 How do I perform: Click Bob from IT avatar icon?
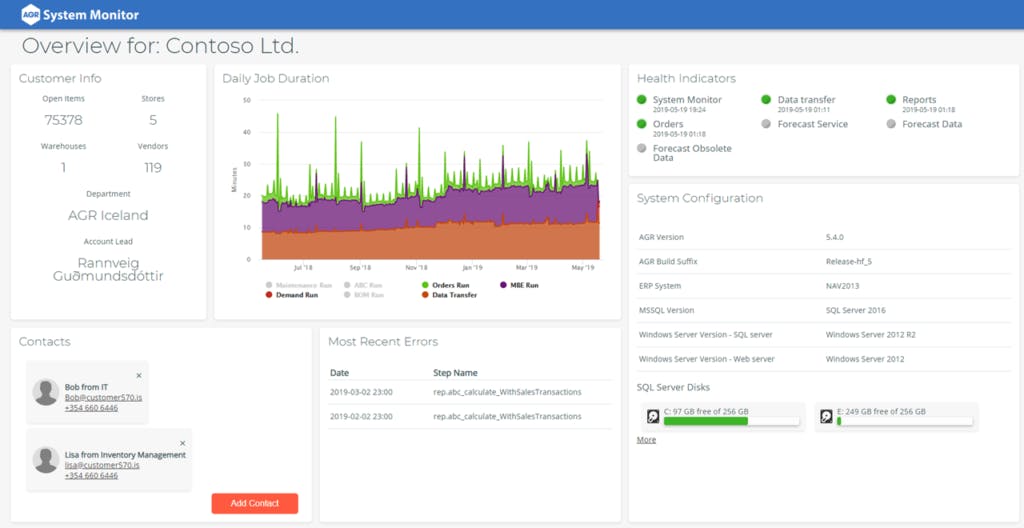tap(46, 392)
